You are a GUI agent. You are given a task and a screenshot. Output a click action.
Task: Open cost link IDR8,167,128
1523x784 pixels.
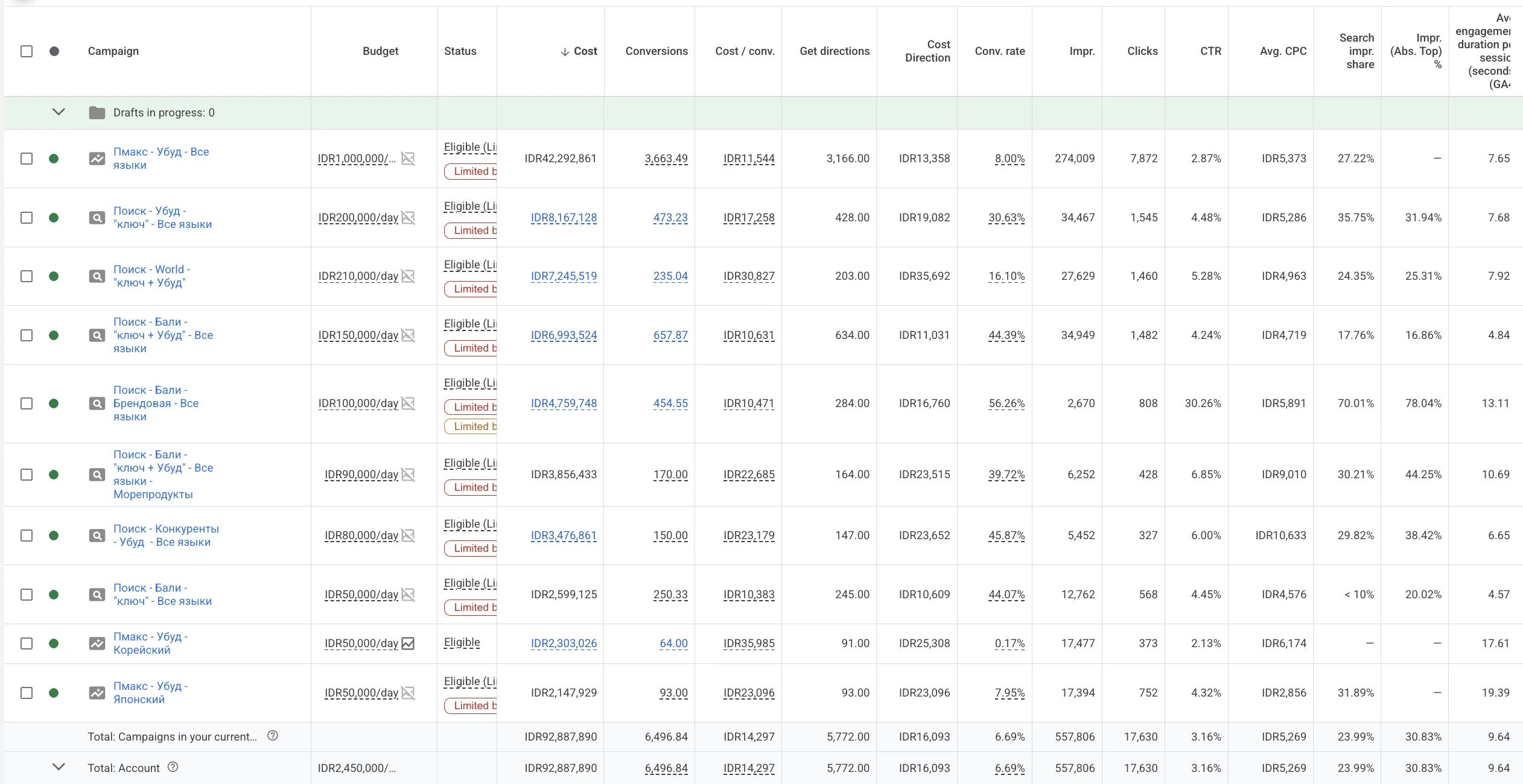pos(564,218)
